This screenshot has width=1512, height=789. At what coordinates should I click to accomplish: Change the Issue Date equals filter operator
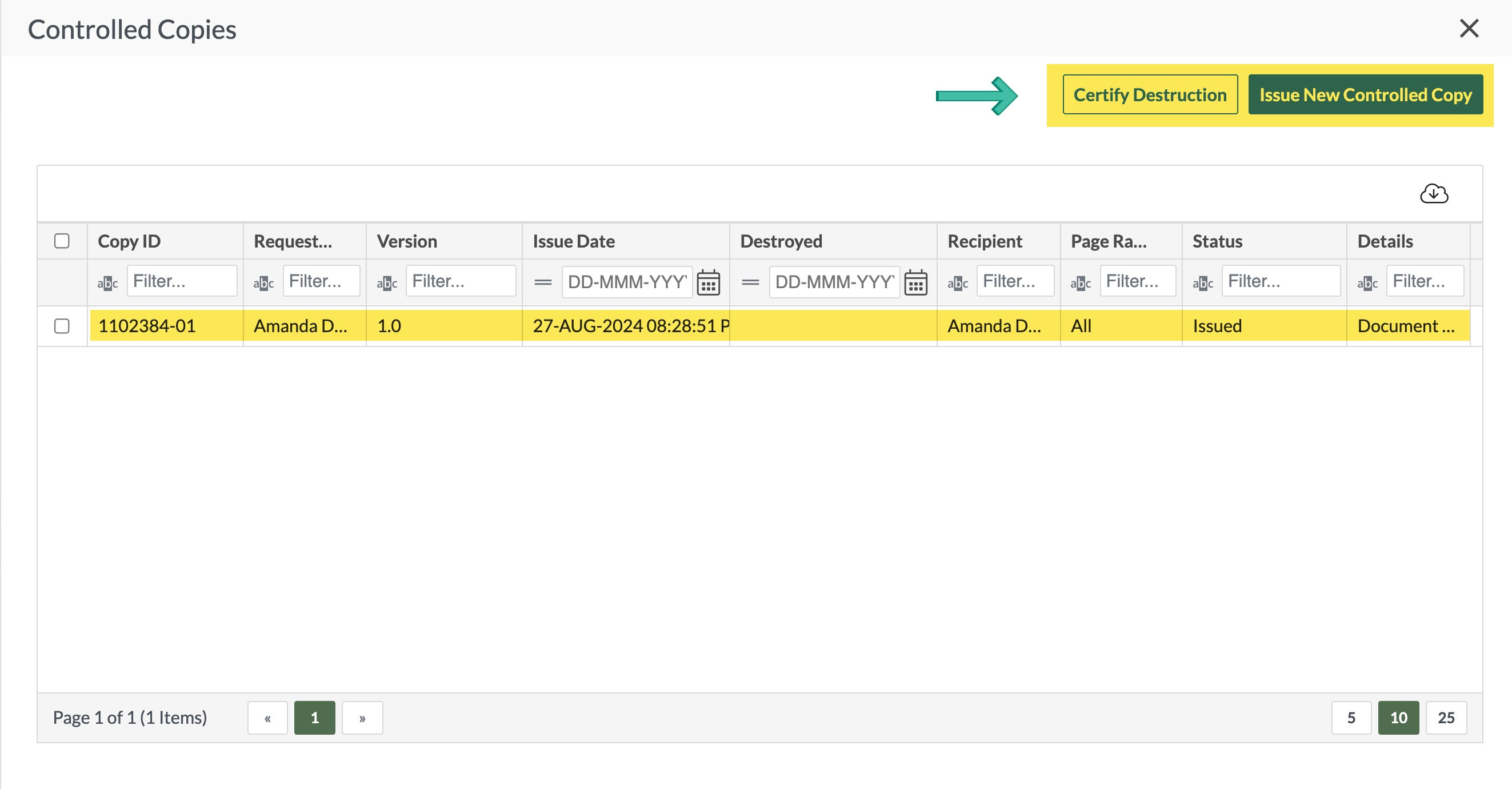pyautogui.click(x=543, y=282)
